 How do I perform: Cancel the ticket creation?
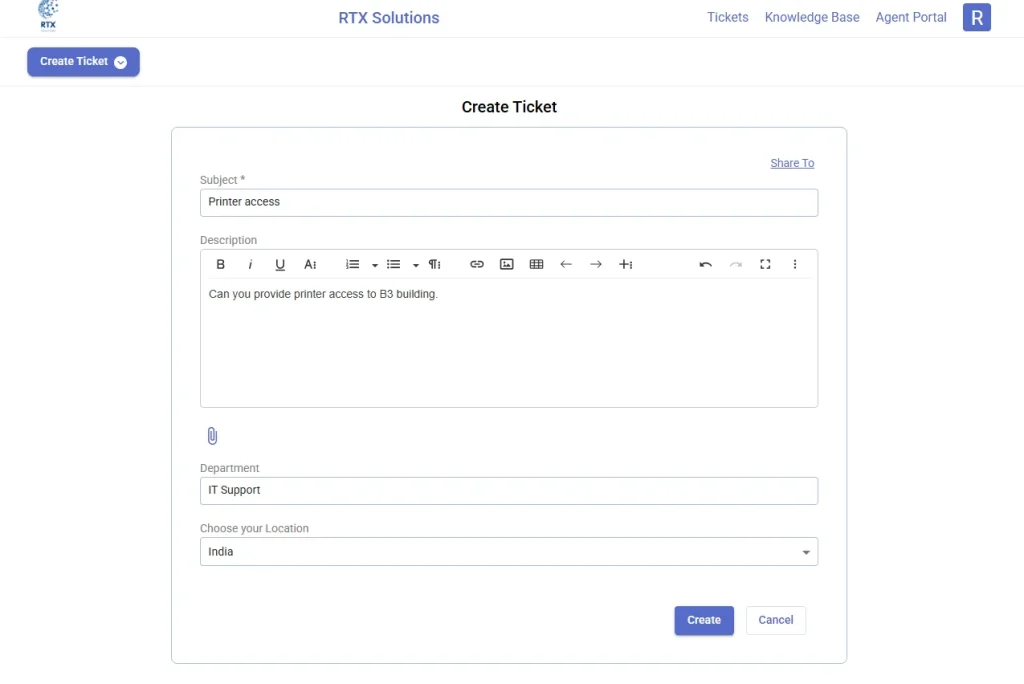pyautogui.click(x=776, y=621)
